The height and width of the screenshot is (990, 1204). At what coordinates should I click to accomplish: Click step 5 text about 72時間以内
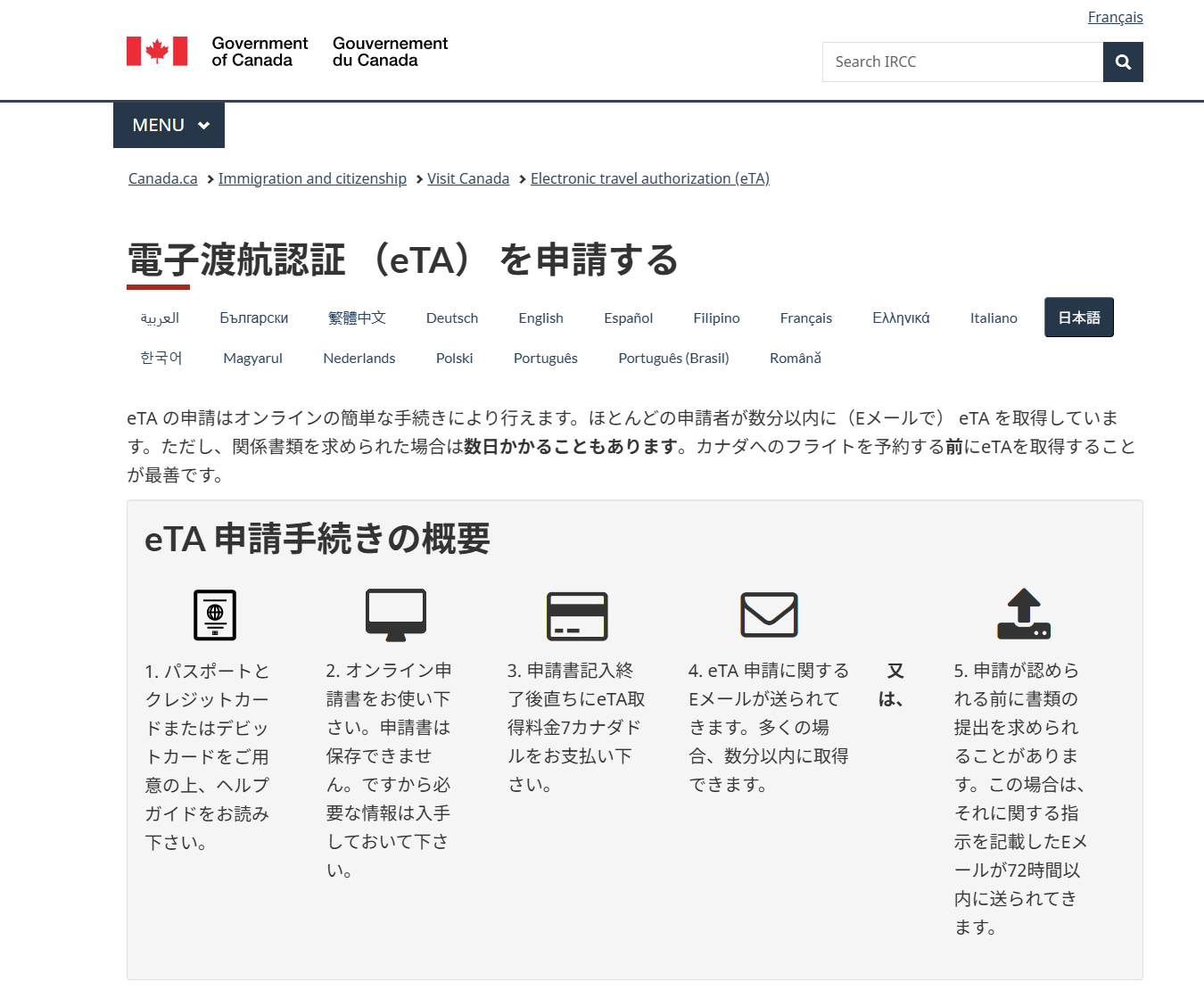point(1020,798)
